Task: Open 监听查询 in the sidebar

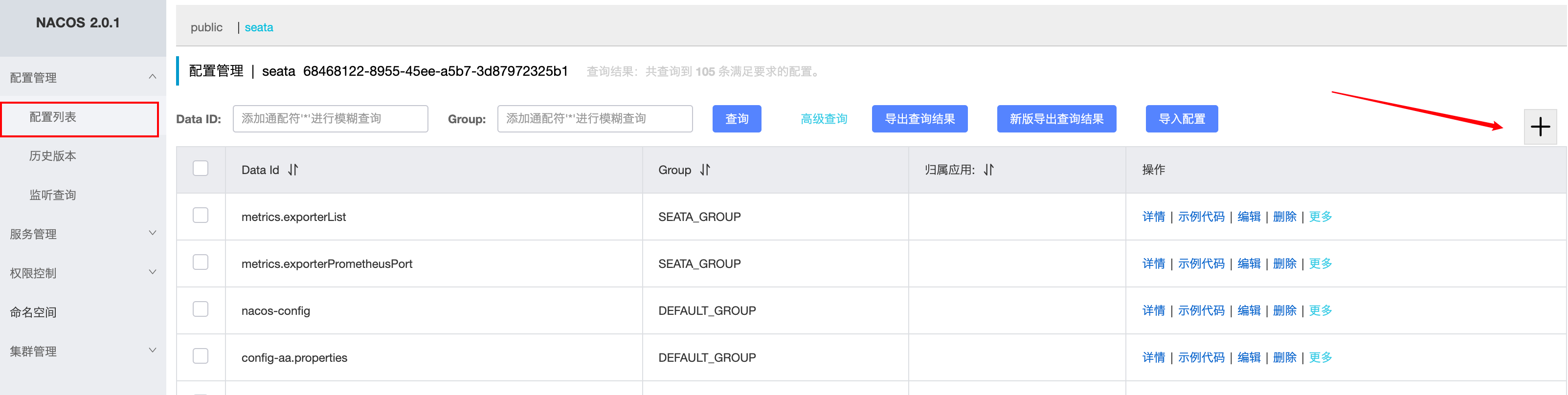Action: point(53,195)
